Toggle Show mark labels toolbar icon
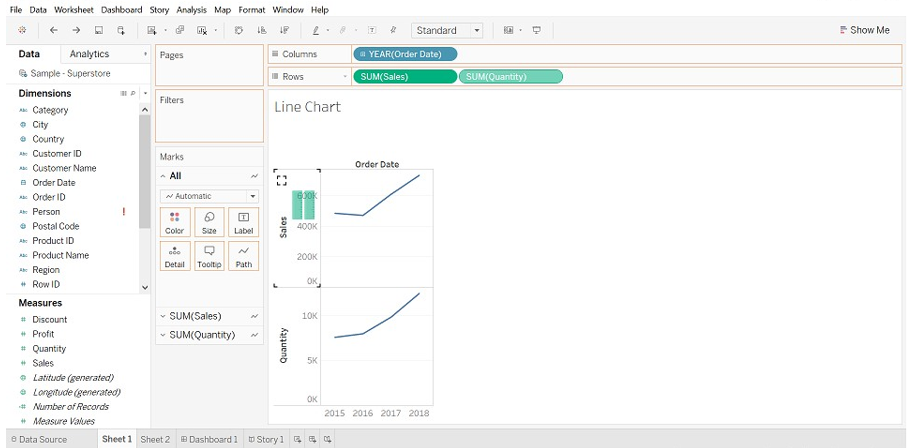Screen dimensions: 907x448 (373, 30)
